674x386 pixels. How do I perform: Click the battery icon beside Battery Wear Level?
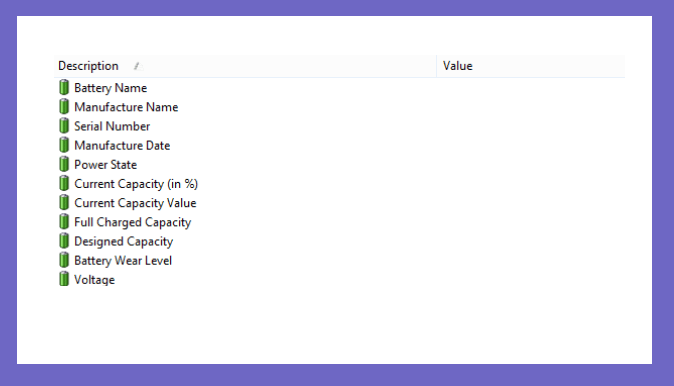click(x=64, y=260)
